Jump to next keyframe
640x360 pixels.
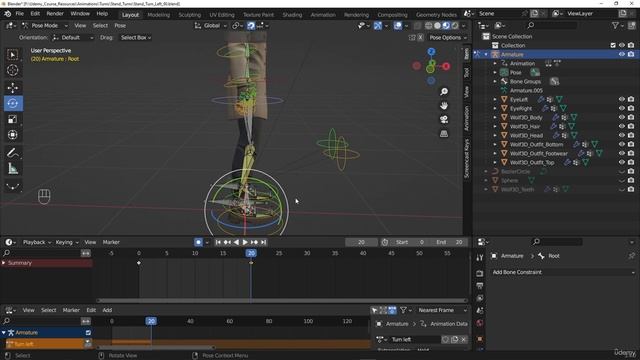254,242
